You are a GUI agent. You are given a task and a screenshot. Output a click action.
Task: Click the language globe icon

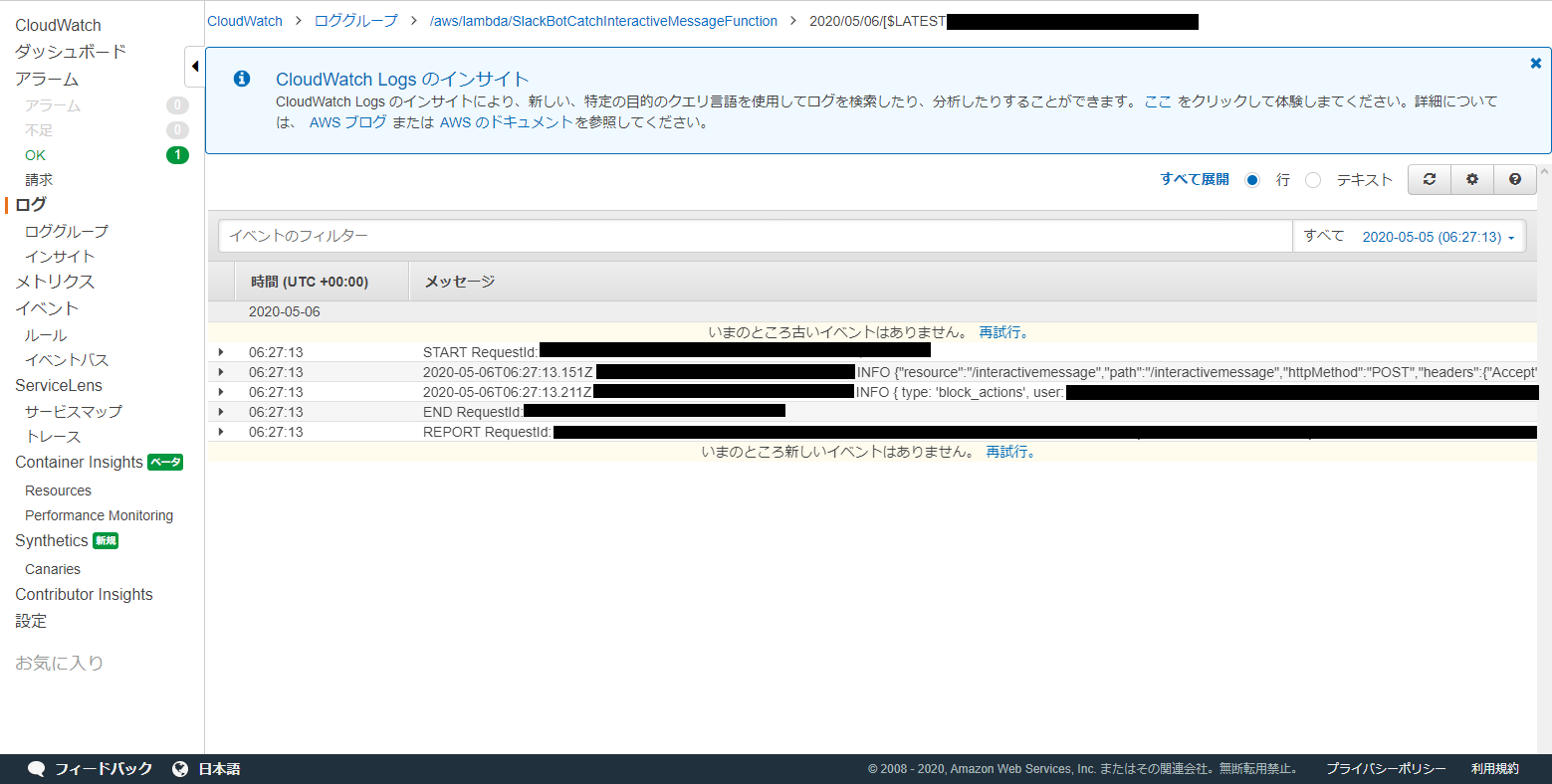tap(180, 769)
